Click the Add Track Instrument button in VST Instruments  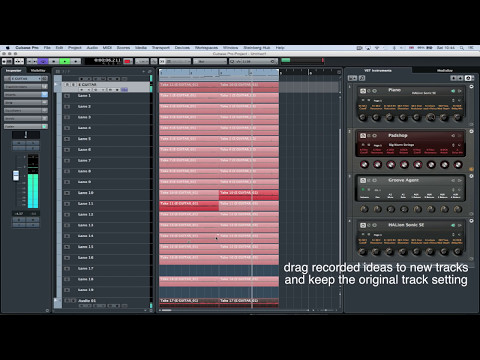tap(352, 78)
